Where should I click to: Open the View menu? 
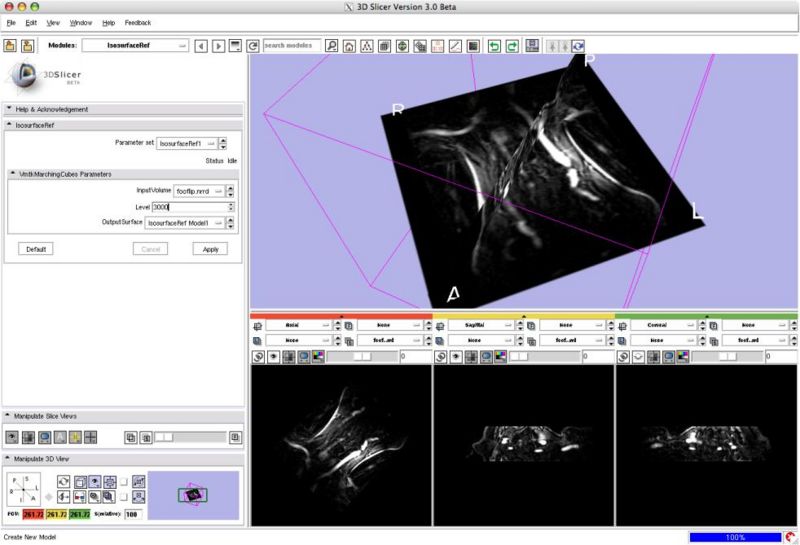click(x=53, y=23)
